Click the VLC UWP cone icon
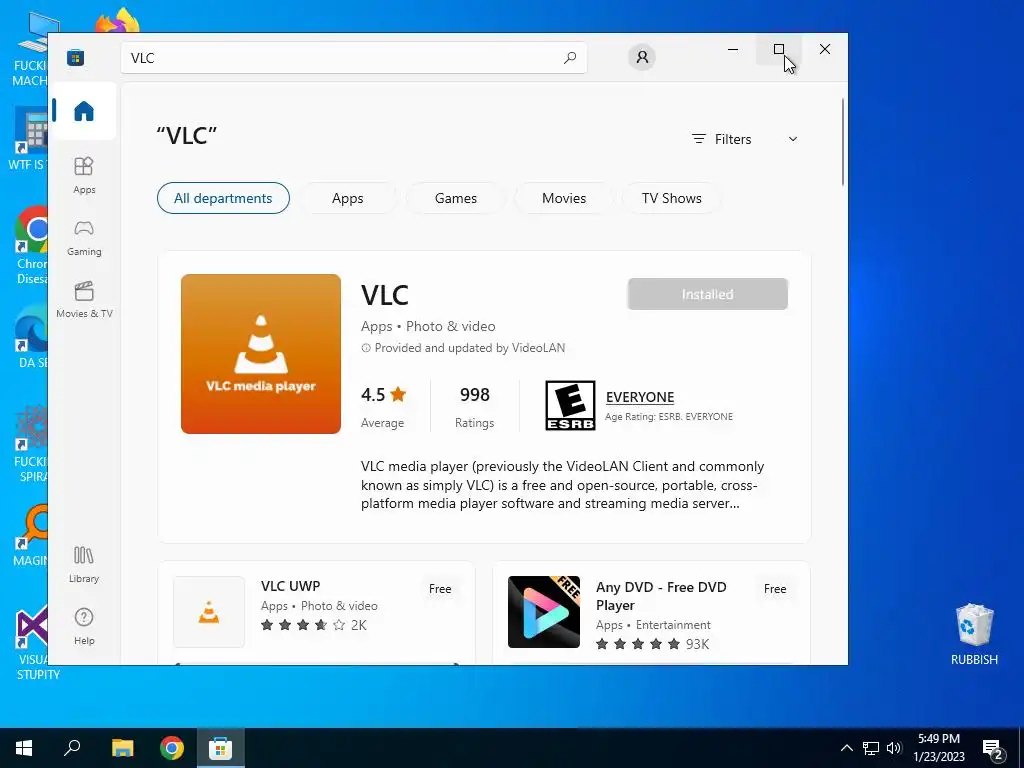The image size is (1024, 768). [209, 612]
